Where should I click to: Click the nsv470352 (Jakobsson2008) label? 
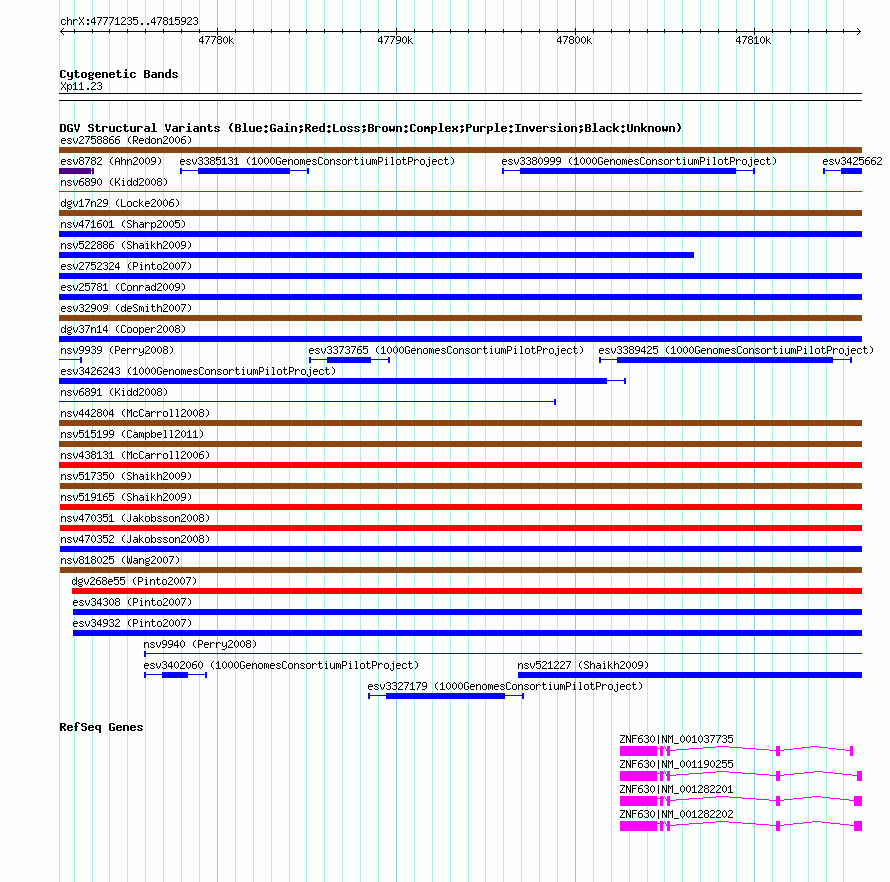135,539
